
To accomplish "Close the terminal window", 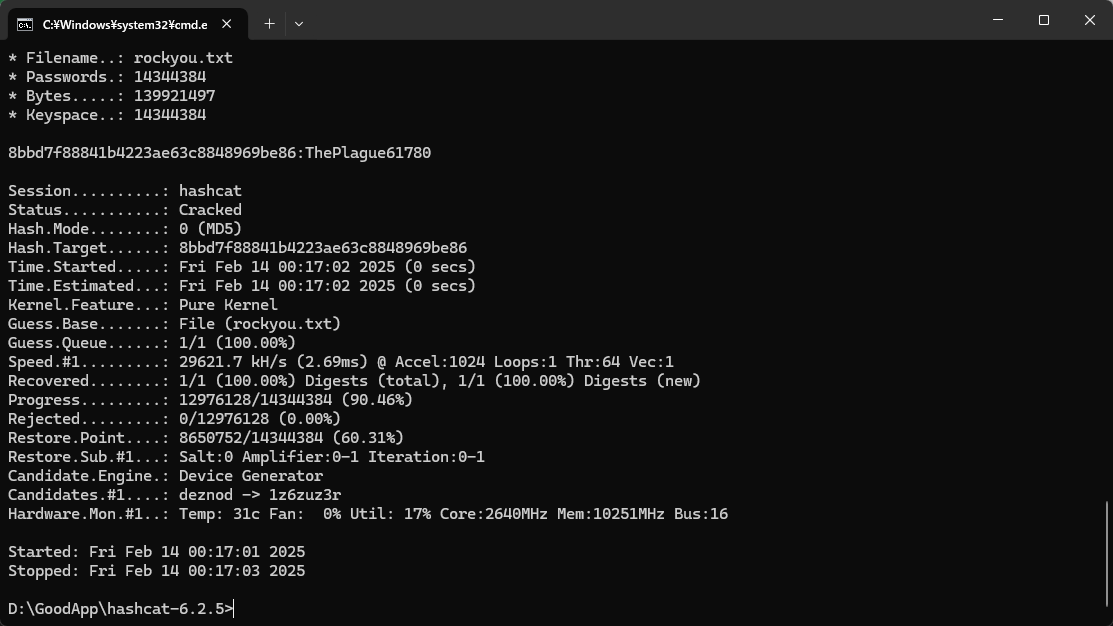I will pos(1090,20).
